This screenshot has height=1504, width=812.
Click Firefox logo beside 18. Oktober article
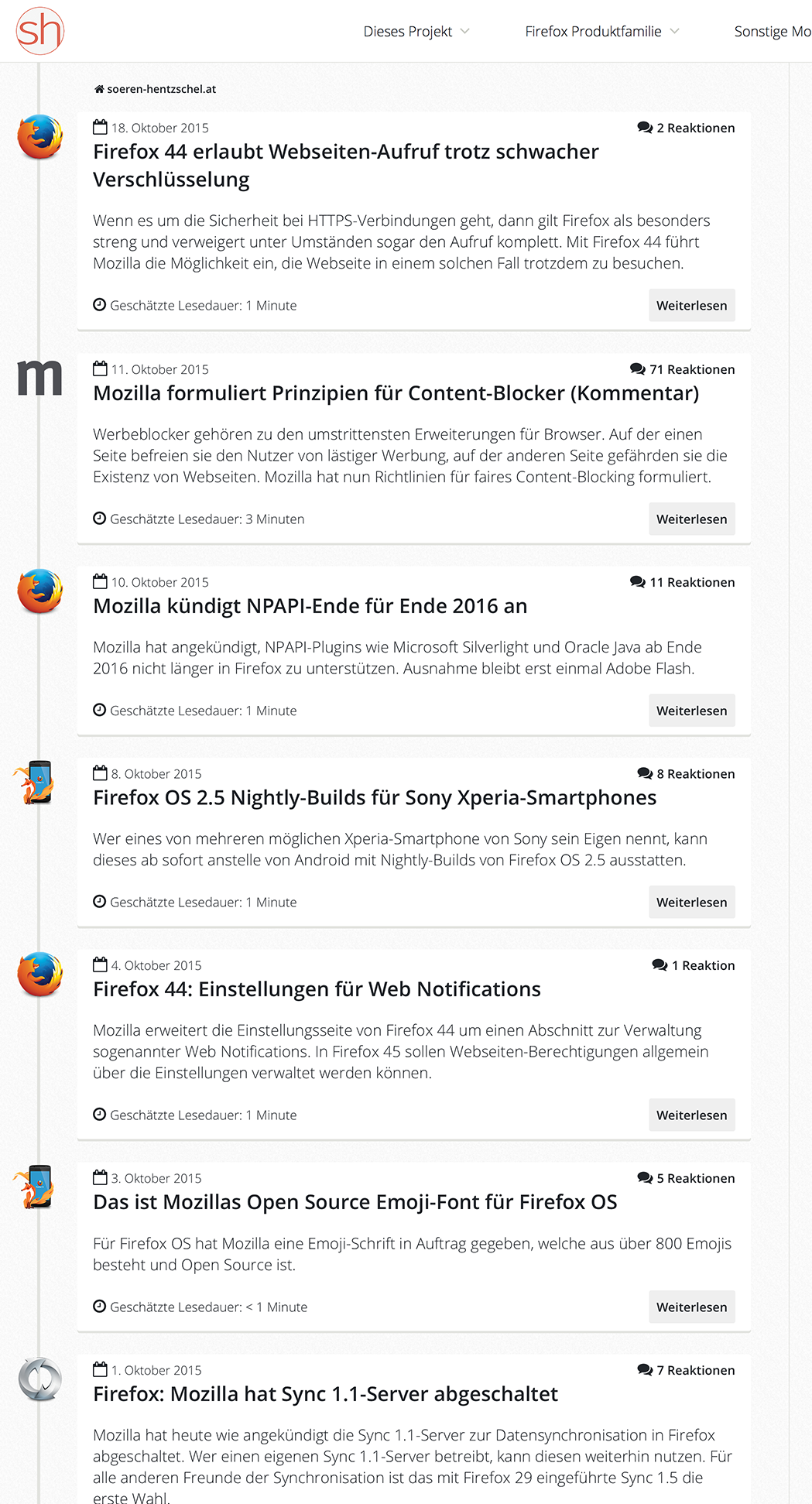pyautogui.click(x=40, y=137)
